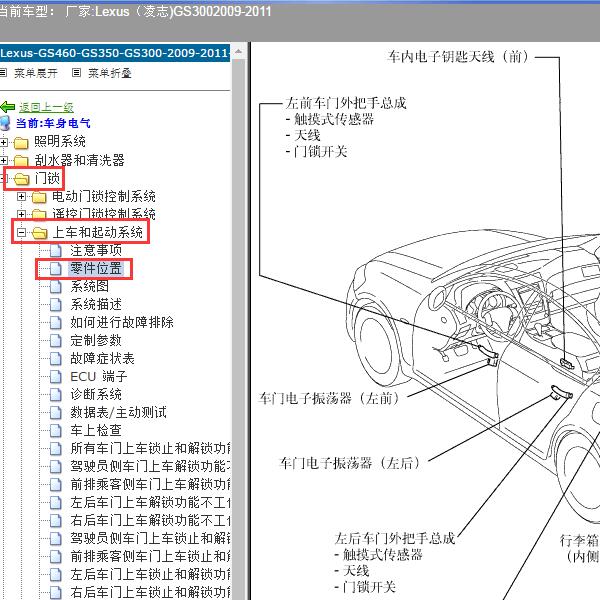Expand the 遥控门锁控制系统 node
Image resolution: width=600 pixels, height=600 pixels.
click(21, 214)
